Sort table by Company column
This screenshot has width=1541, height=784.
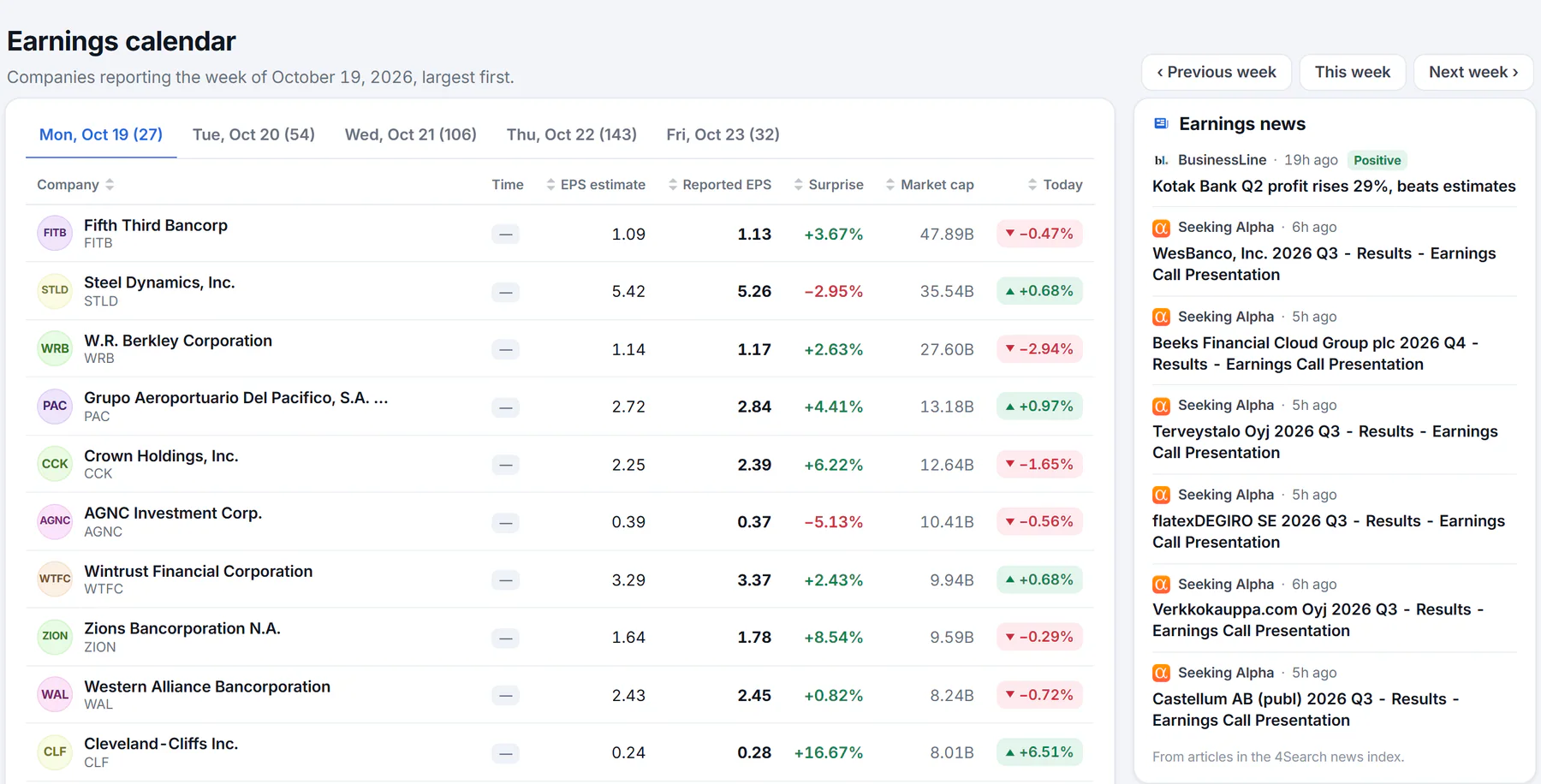coord(75,185)
